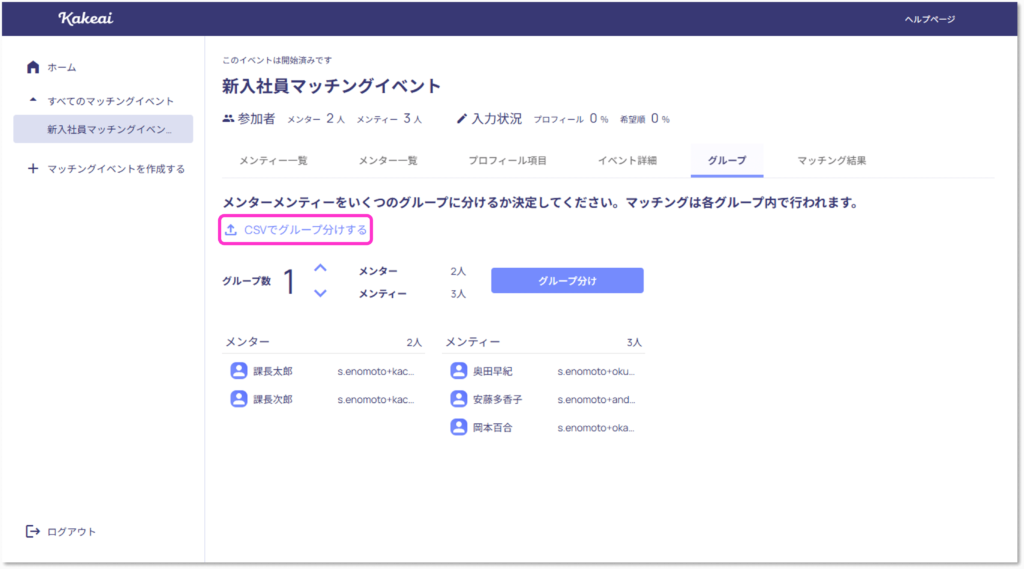
Task: Select the プロフィール項目 tab
Action: 507,160
